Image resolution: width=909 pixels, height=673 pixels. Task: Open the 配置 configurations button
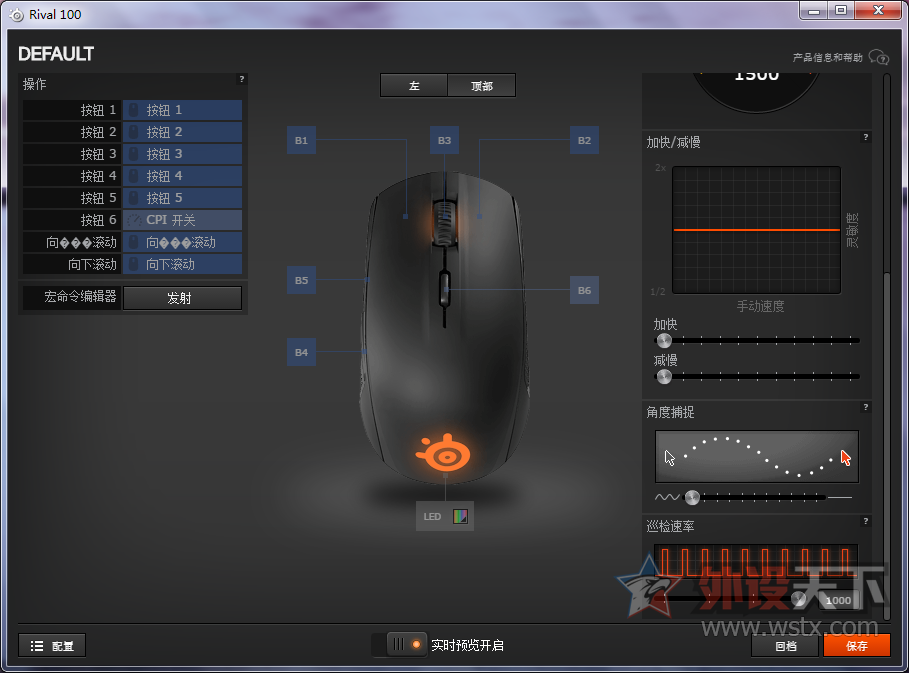[52, 645]
